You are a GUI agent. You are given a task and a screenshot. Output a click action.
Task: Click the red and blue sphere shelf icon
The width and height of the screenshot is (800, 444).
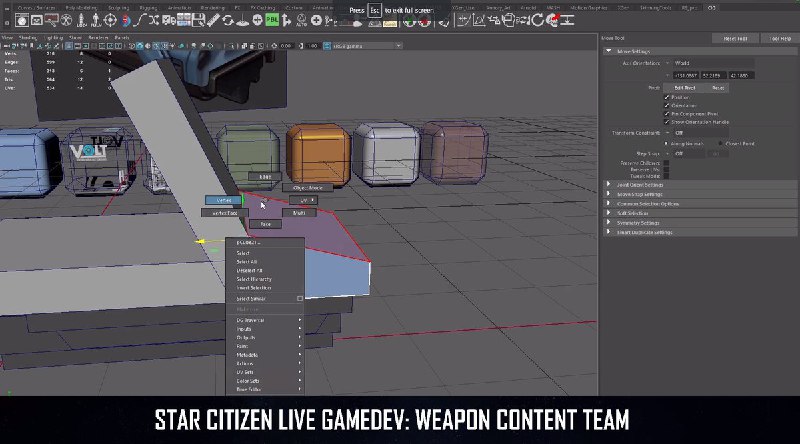click(126, 20)
